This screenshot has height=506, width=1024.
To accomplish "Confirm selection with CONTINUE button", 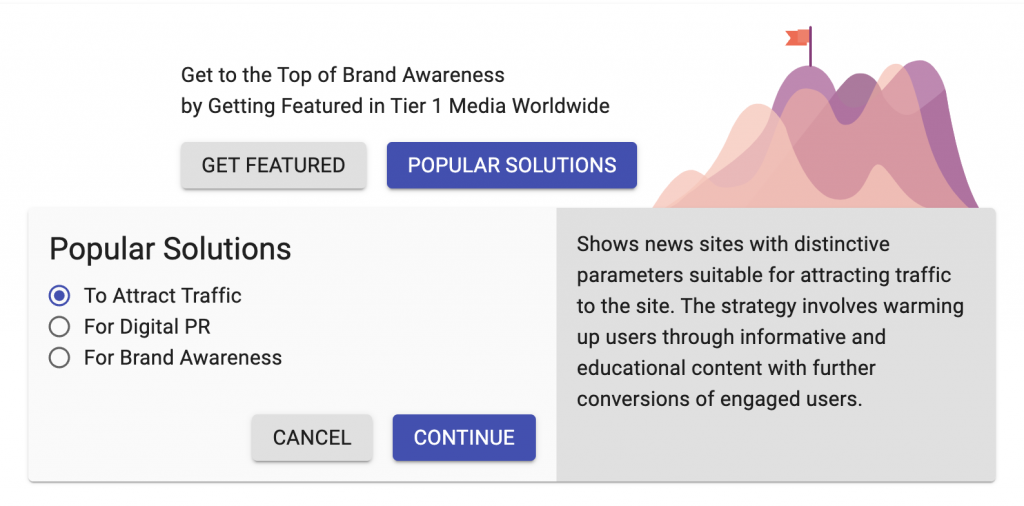I will tap(464, 437).
